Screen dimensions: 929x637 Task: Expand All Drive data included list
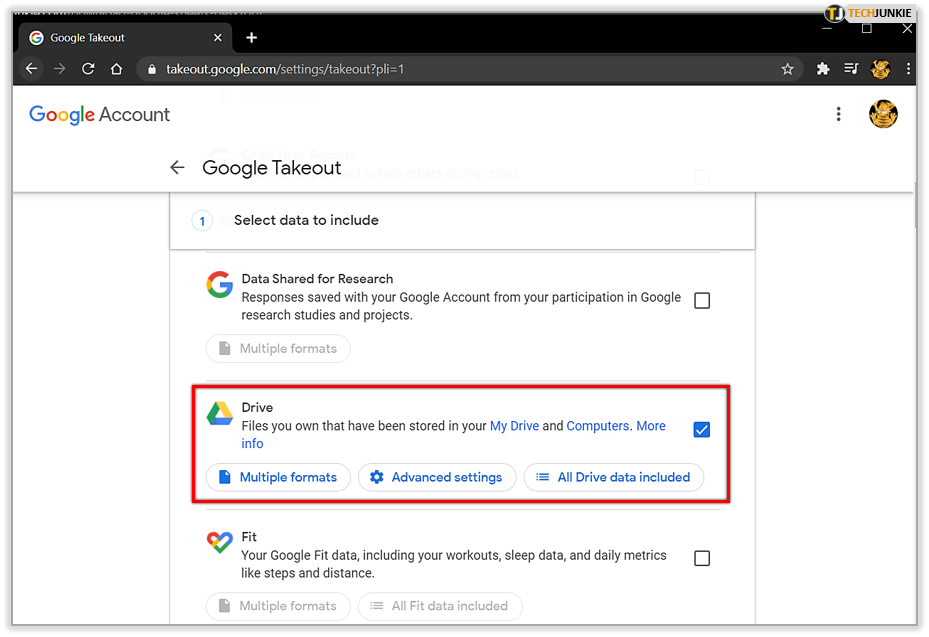(x=613, y=477)
